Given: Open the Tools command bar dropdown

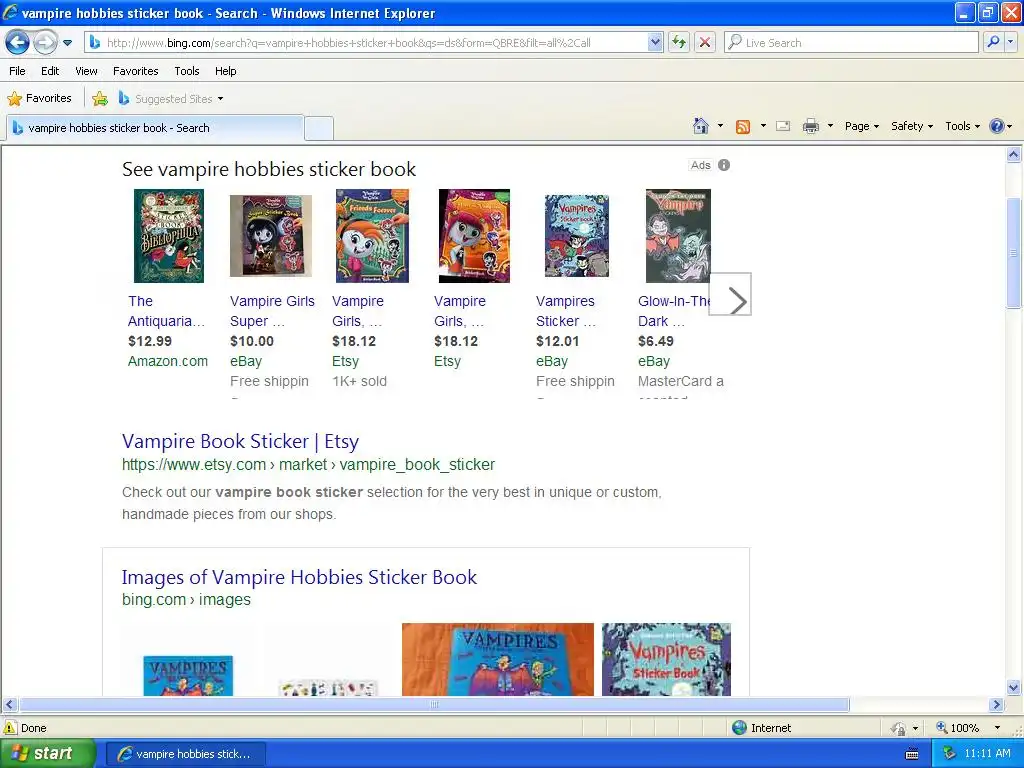Looking at the screenshot, I should (962, 126).
